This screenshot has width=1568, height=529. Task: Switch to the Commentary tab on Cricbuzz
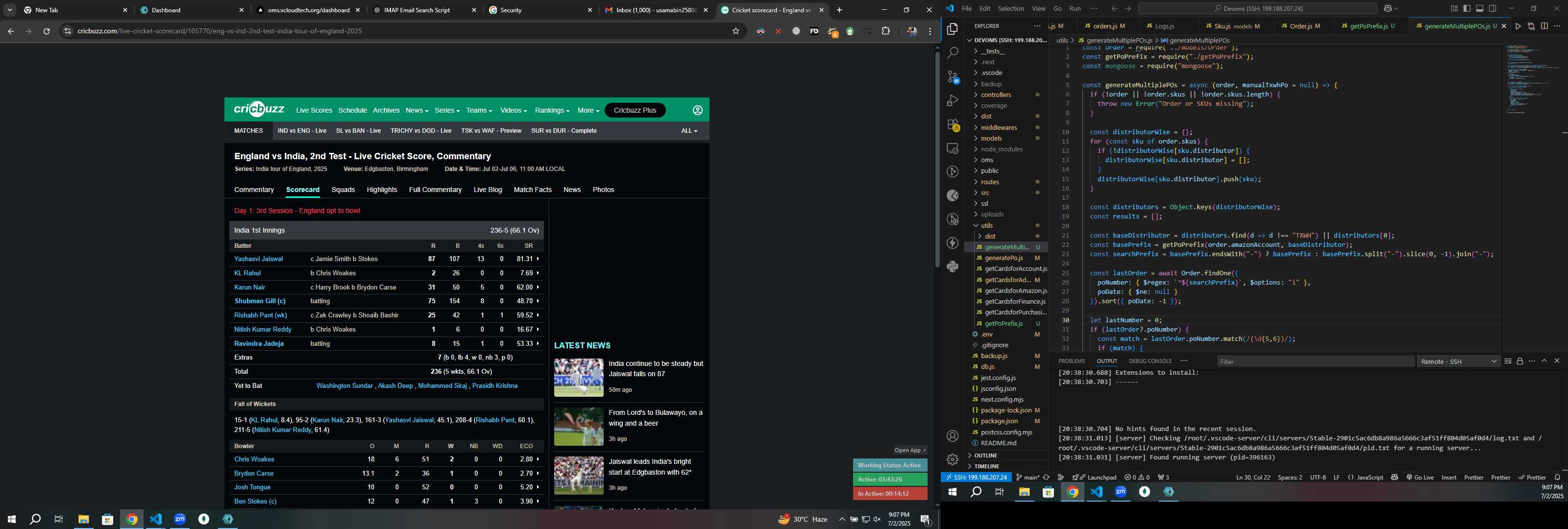click(x=254, y=190)
